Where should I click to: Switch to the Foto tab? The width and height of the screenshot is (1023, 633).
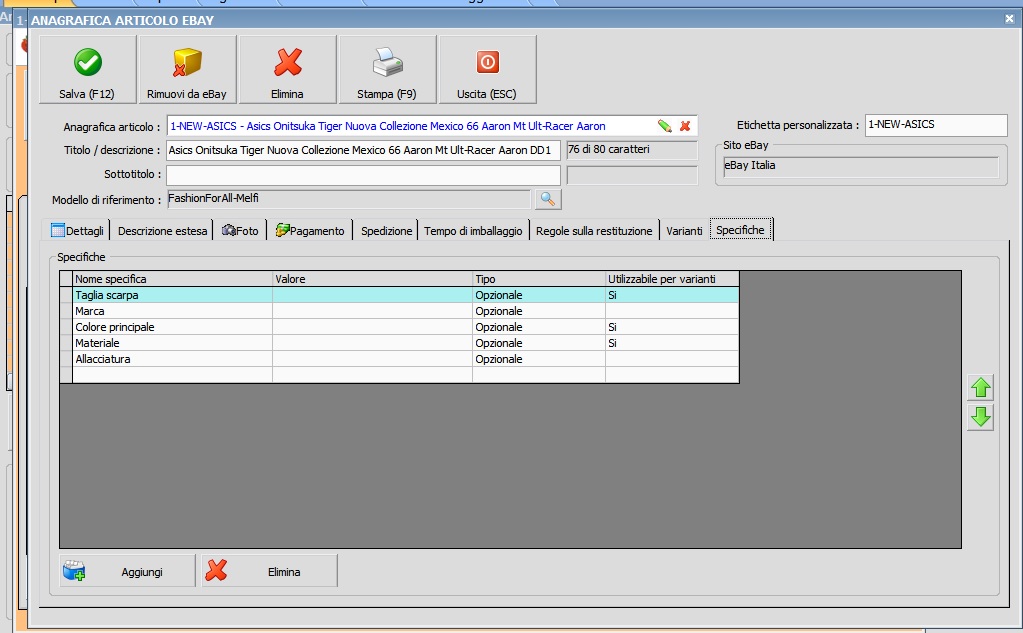[x=240, y=230]
